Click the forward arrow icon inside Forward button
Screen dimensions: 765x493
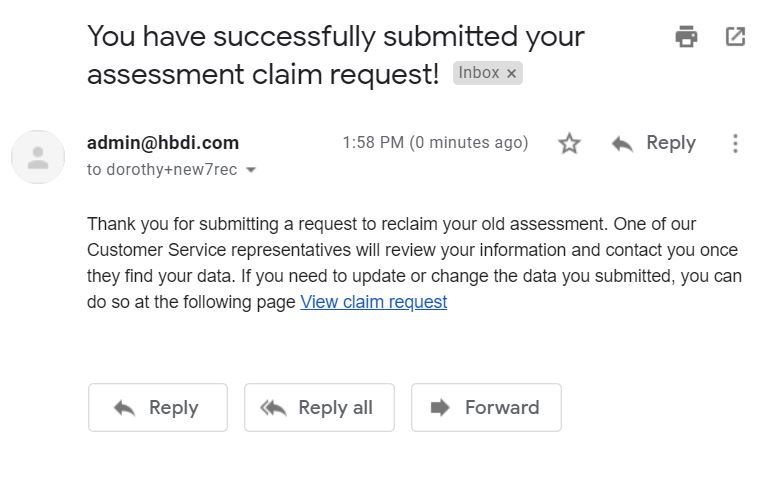point(440,407)
